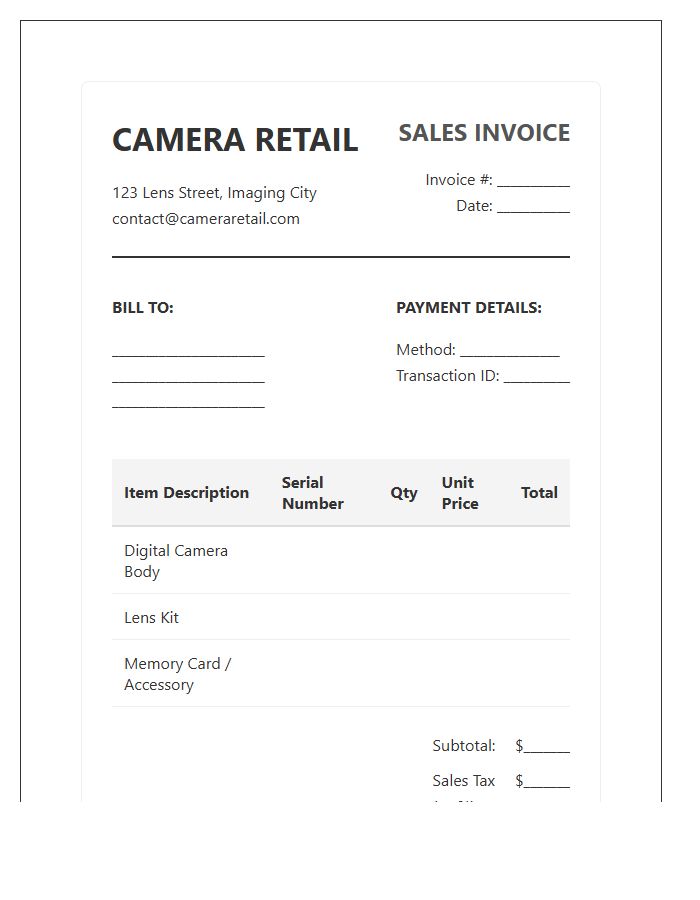Select the Lens Kit row
This screenshot has height=900, width=700.
click(x=341, y=617)
